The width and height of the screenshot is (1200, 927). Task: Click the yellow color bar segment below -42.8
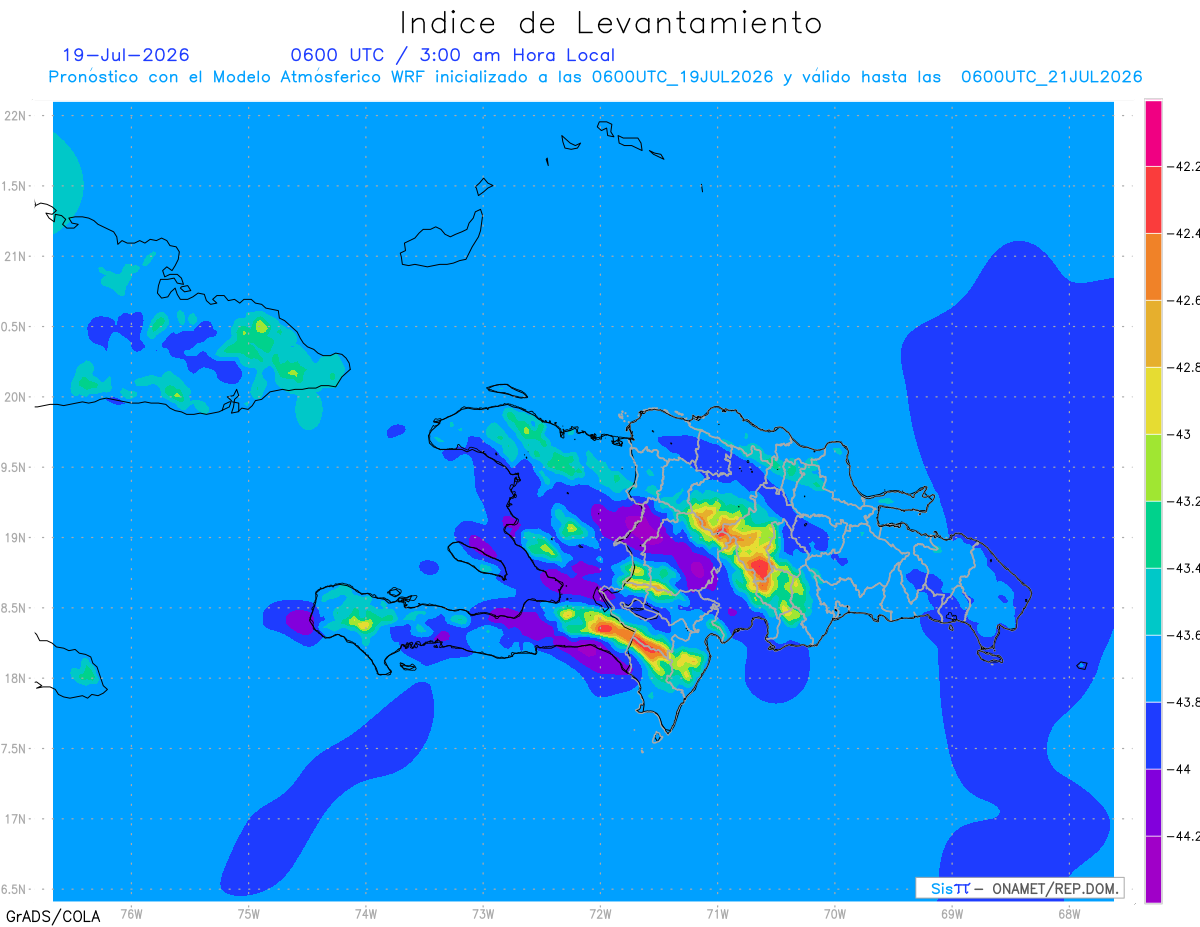pyautogui.click(x=1153, y=401)
